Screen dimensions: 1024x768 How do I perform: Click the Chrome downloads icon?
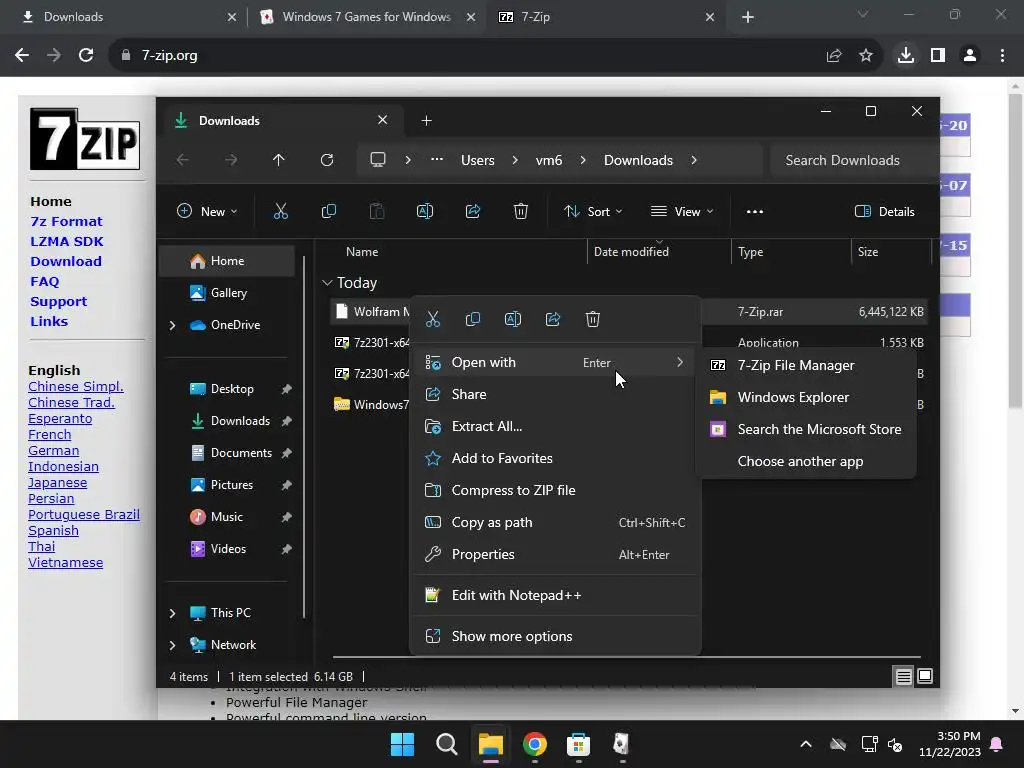905,56
